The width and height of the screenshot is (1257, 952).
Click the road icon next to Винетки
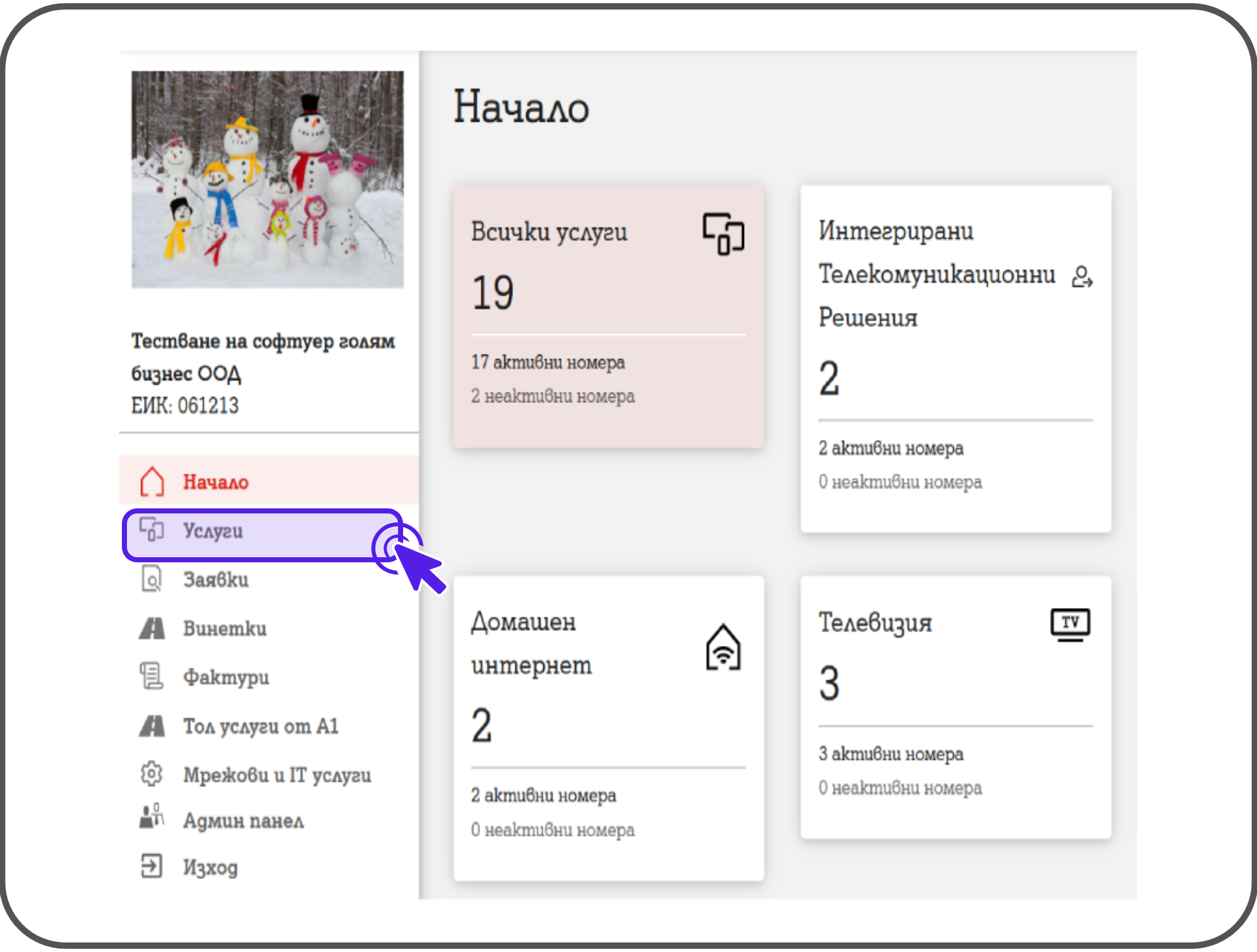(x=152, y=628)
